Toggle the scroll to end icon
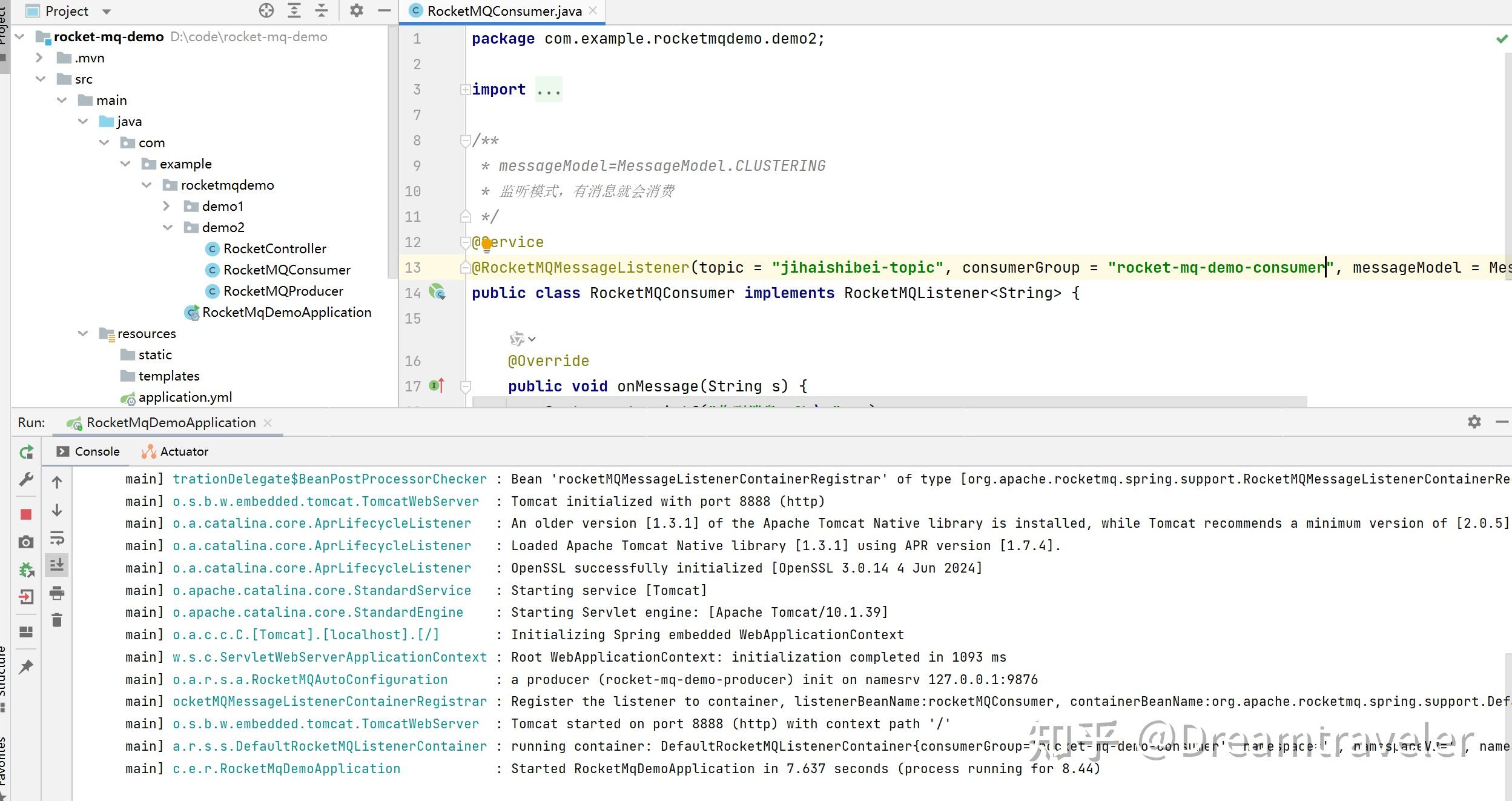Screen dimensions: 1512x801 pos(57,565)
